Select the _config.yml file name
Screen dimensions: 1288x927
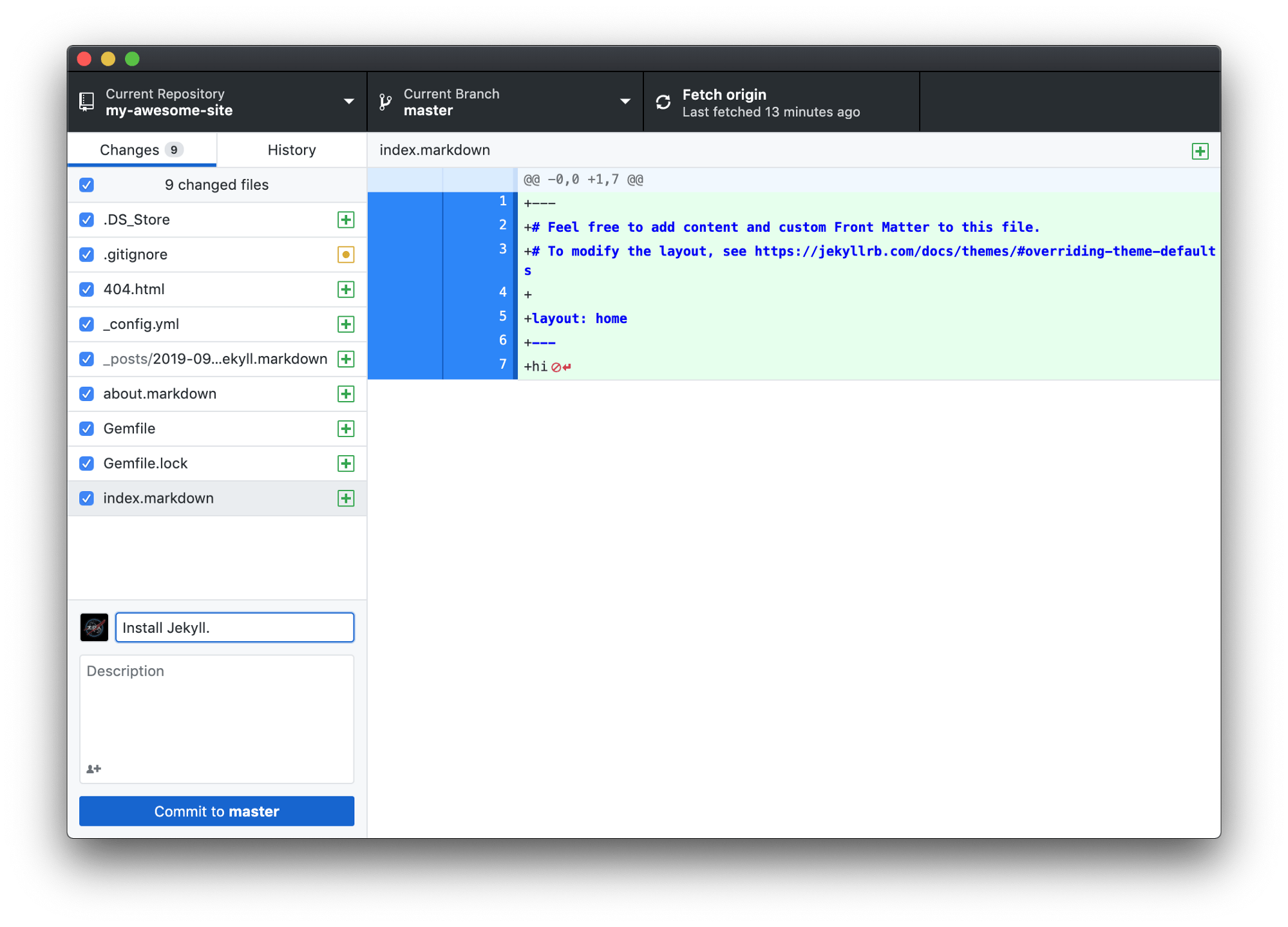141,324
